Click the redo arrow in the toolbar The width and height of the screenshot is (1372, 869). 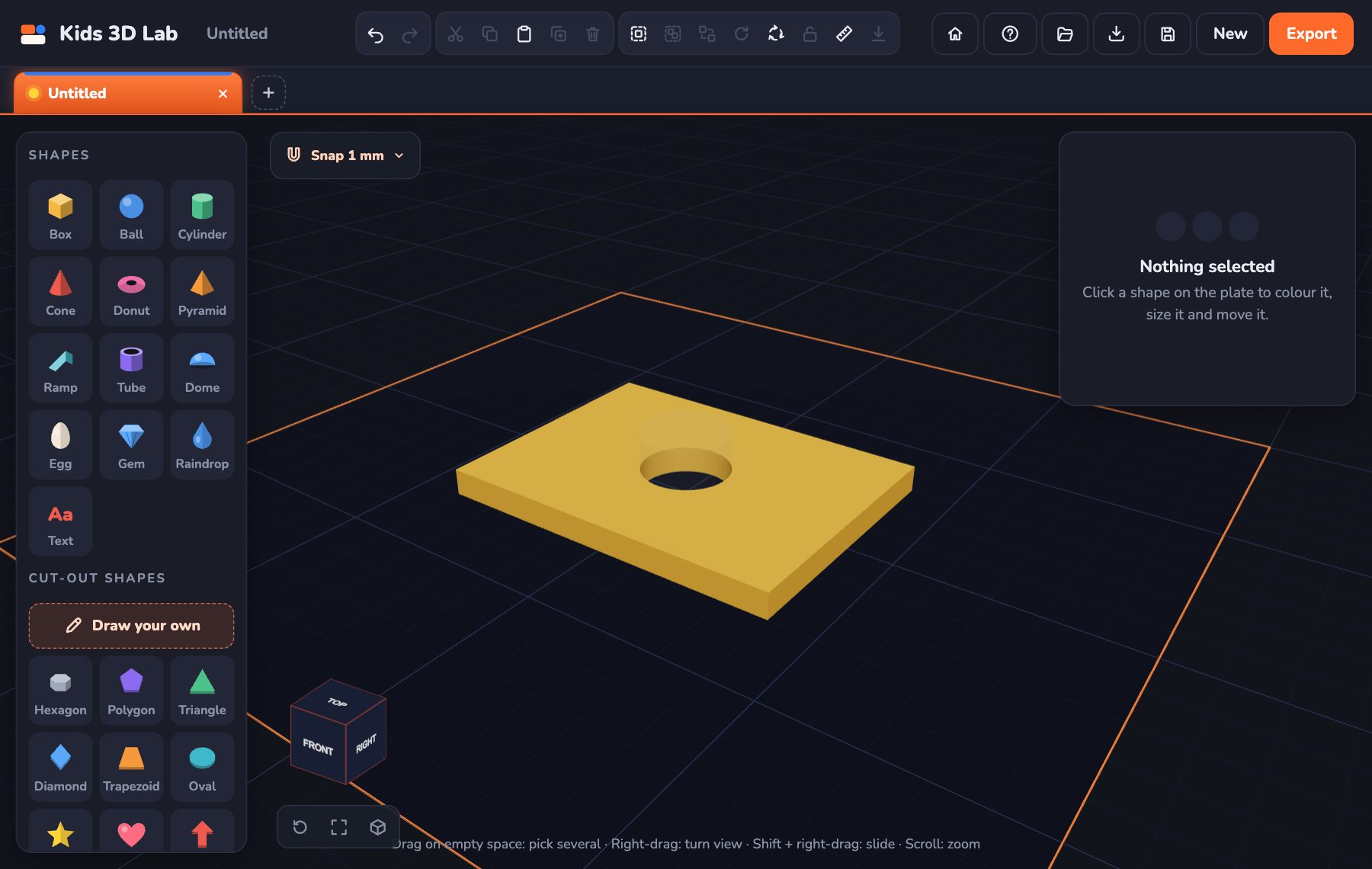pyautogui.click(x=410, y=34)
